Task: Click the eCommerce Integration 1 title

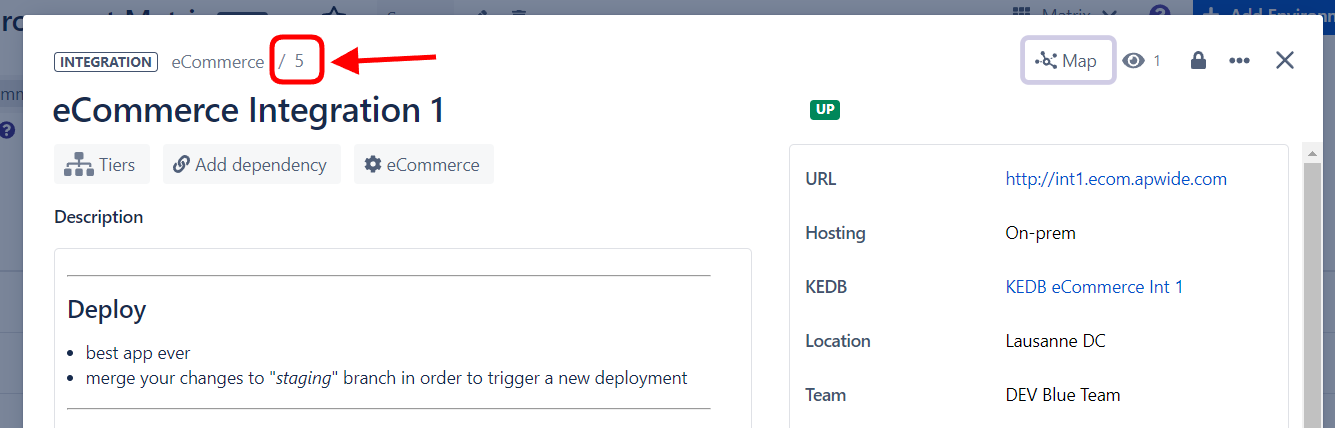Action: [248, 110]
